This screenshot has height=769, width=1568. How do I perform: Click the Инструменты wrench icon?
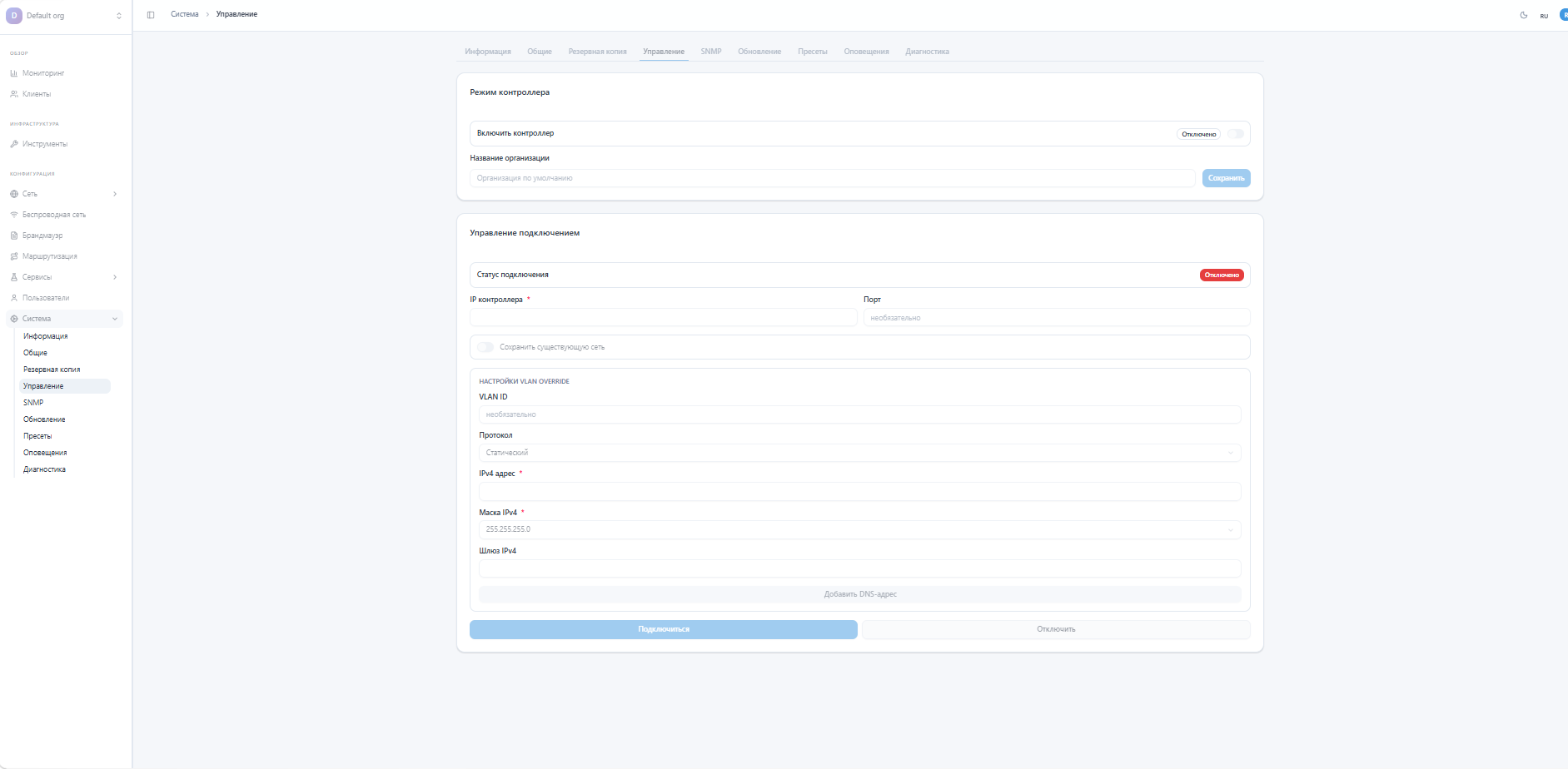click(14, 144)
